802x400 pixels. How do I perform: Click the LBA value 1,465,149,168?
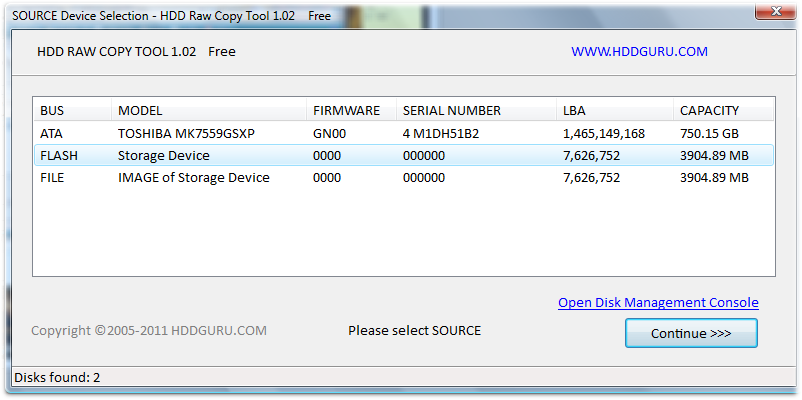(x=604, y=134)
